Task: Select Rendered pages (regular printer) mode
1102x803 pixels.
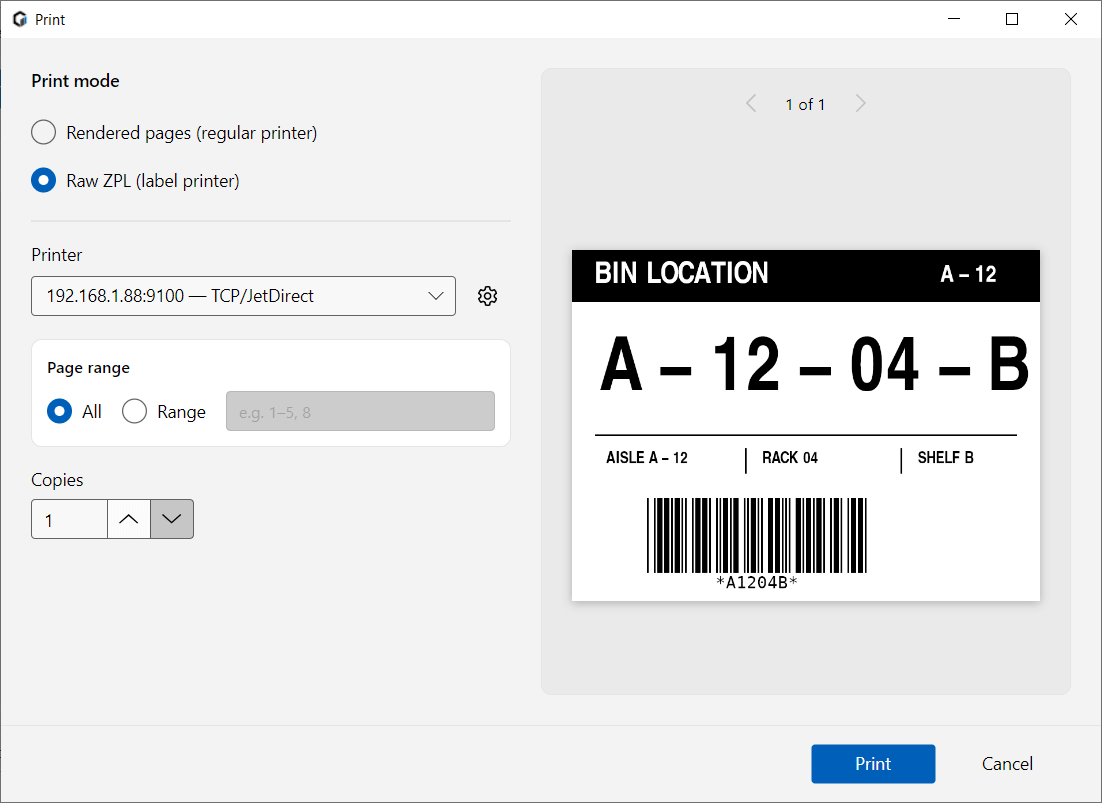Action: [174, 133]
